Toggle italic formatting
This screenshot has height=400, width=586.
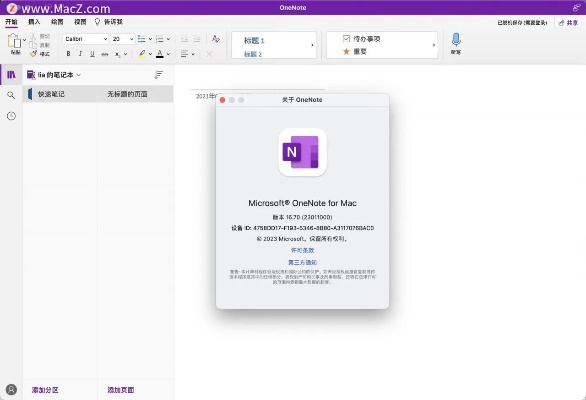[80, 54]
